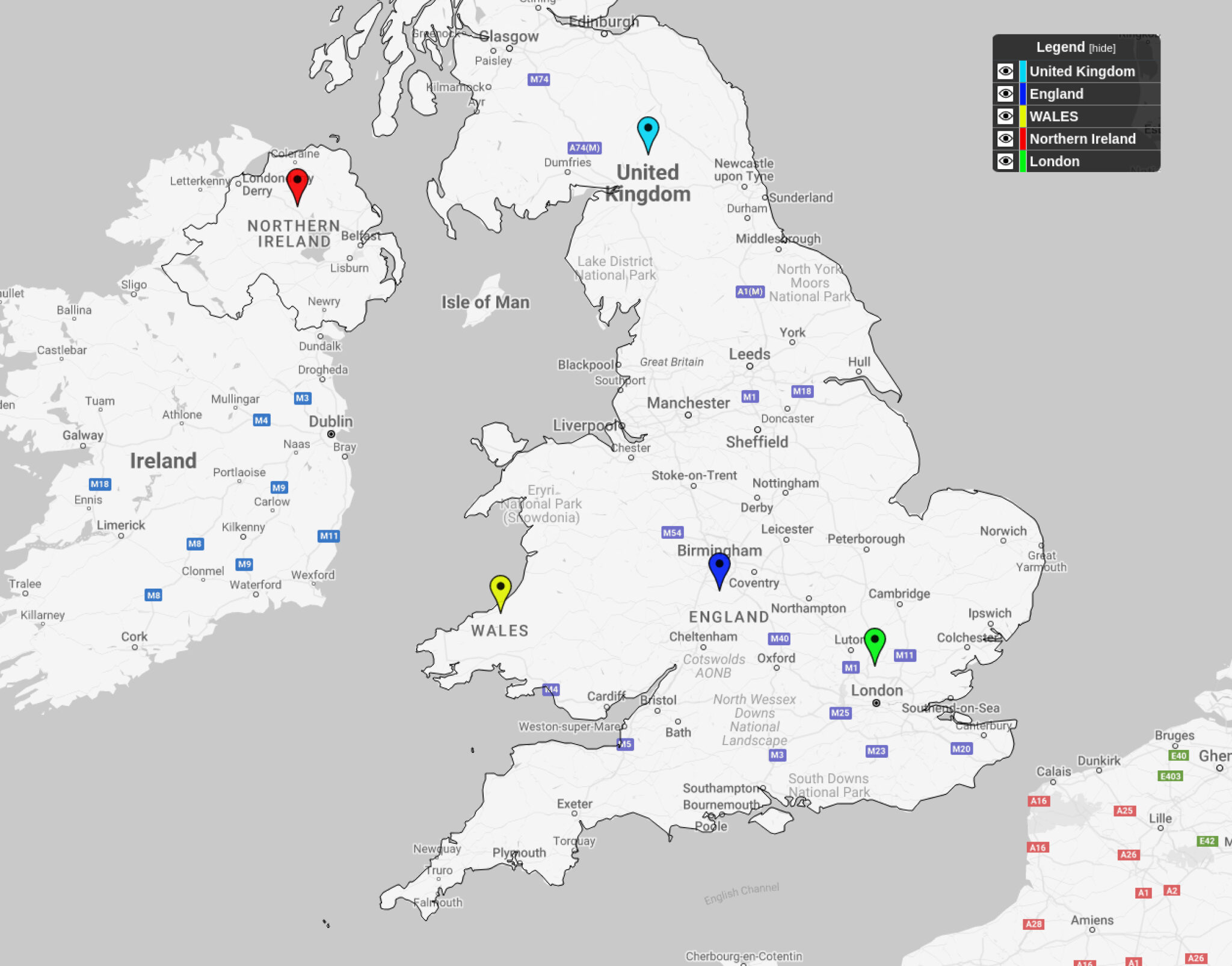
Task: Toggle London layer eye icon
Action: coord(1005,161)
